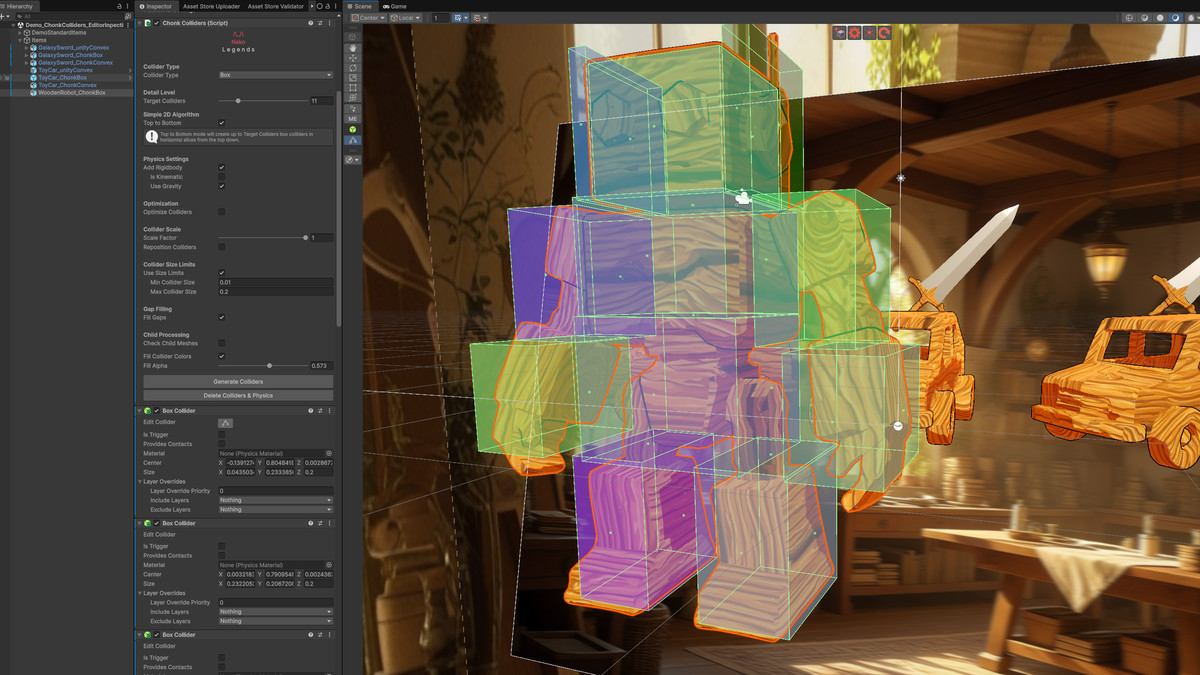The height and width of the screenshot is (675, 1200).
Task: Select WoodenRobot_ChonkBox in Hierarchy
Action: (x=72, y=93)
